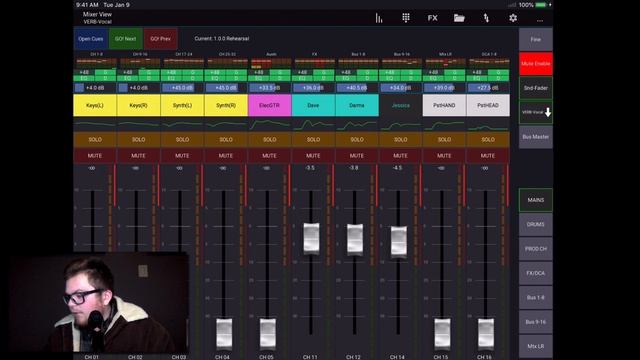
Task: Click the up-down arrows sync icon
Action: (x=486, y=18)
